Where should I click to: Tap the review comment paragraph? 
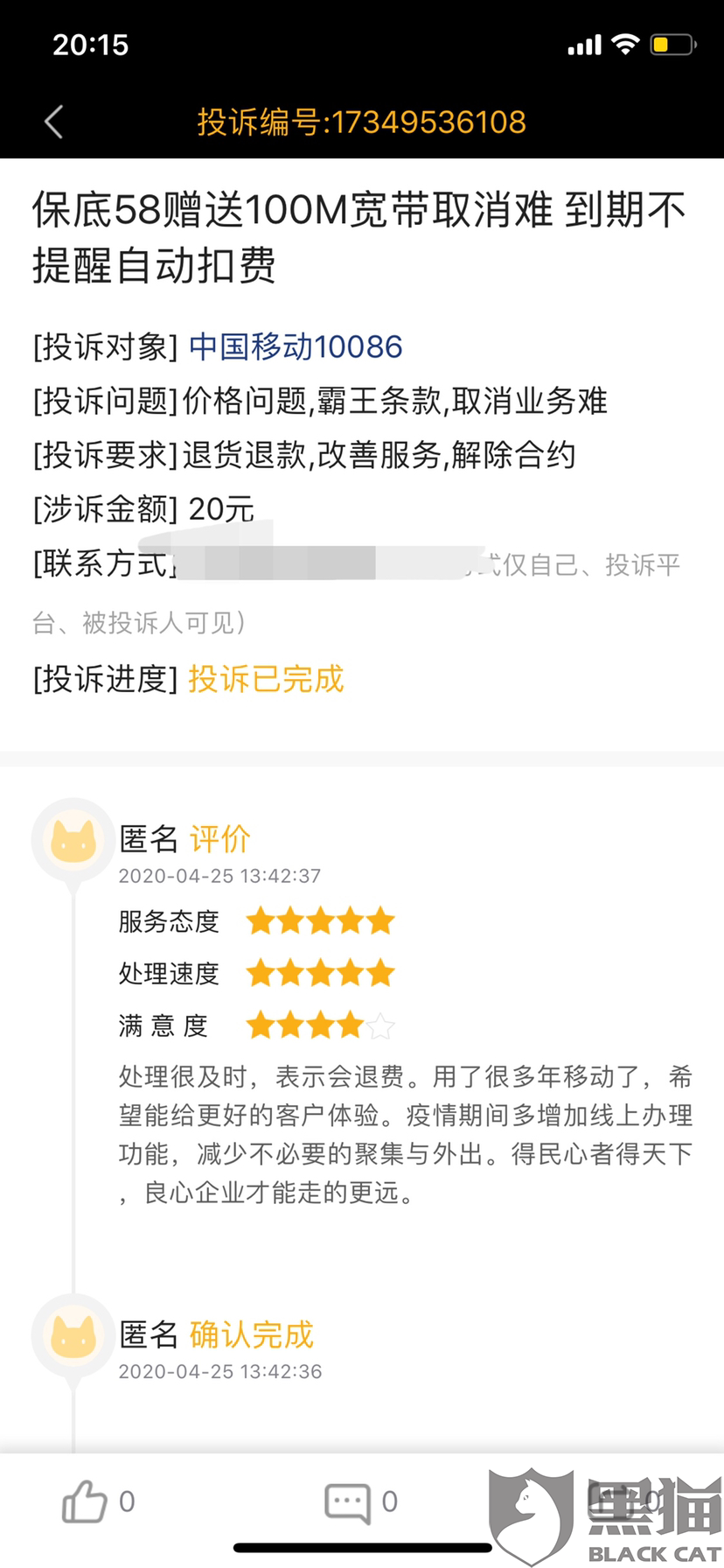(405, 1134)
